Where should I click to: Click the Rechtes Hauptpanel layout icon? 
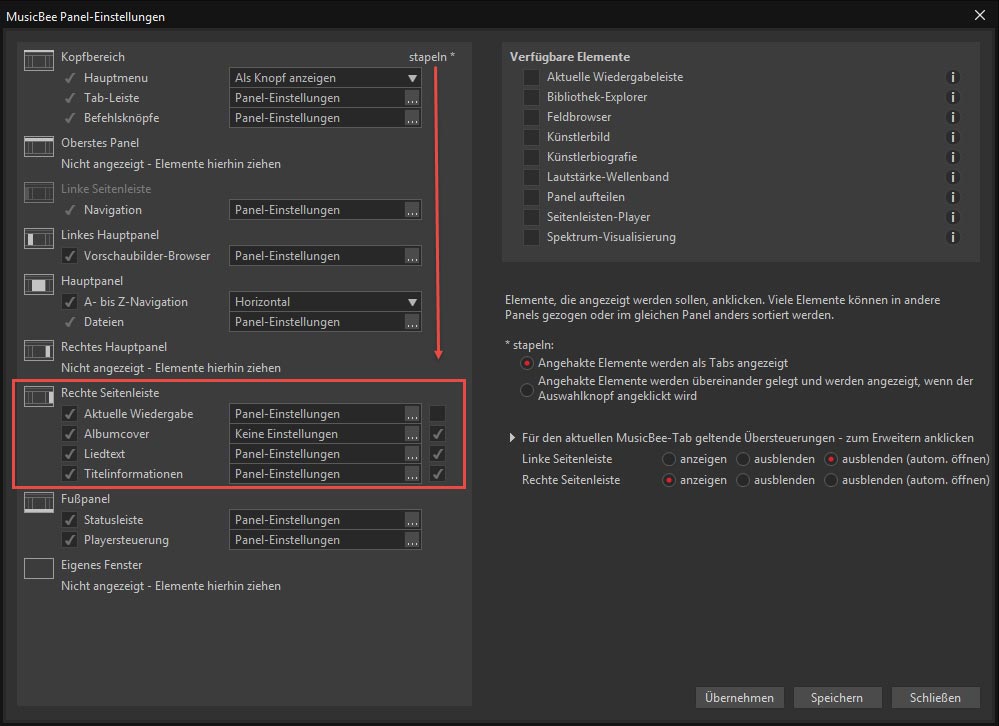coord(39,350)
